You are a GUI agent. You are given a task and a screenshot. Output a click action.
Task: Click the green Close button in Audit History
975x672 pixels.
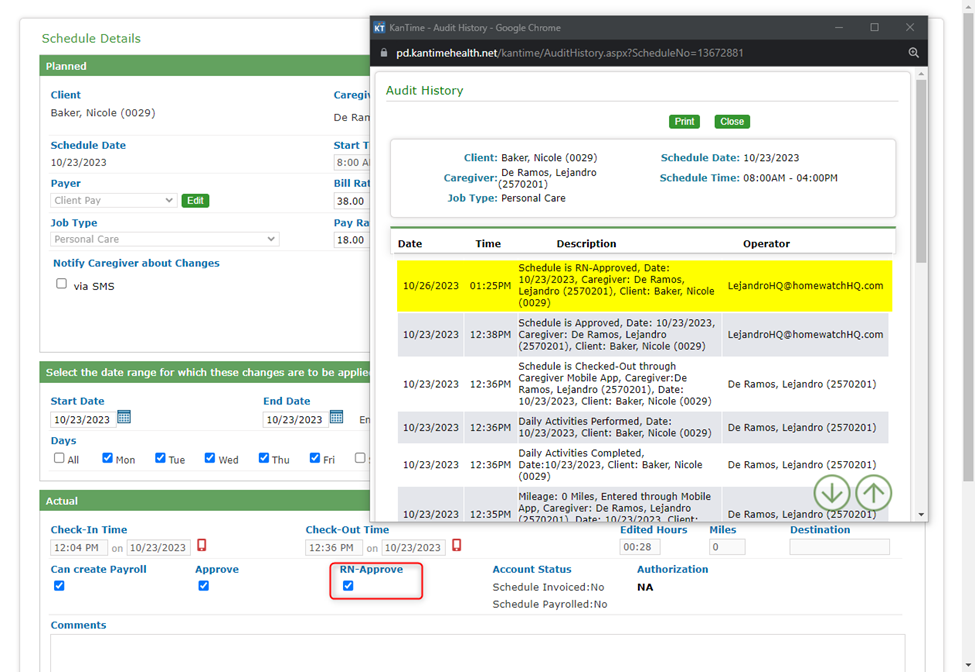point(732,122)
